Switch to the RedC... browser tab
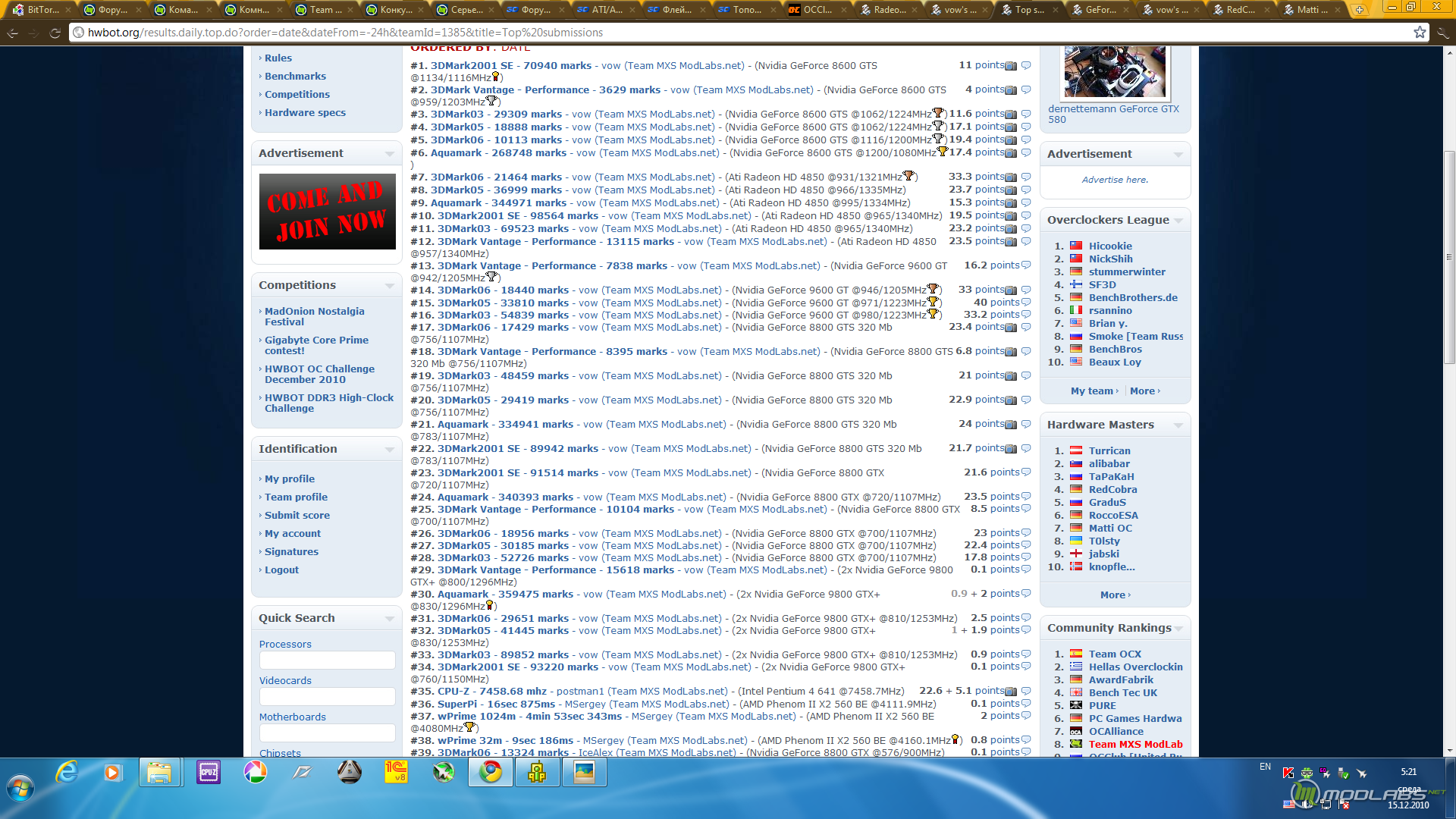 (x=1241, y=10)
